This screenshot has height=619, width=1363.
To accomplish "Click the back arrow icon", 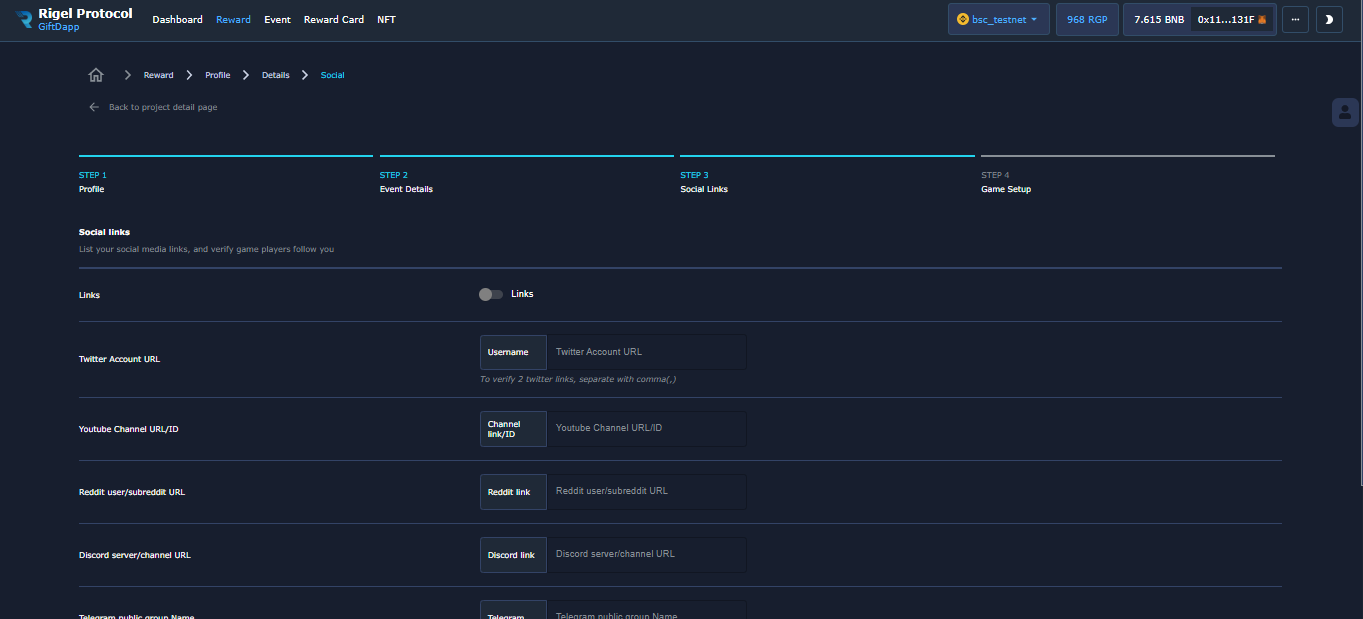I will [94, 107].
